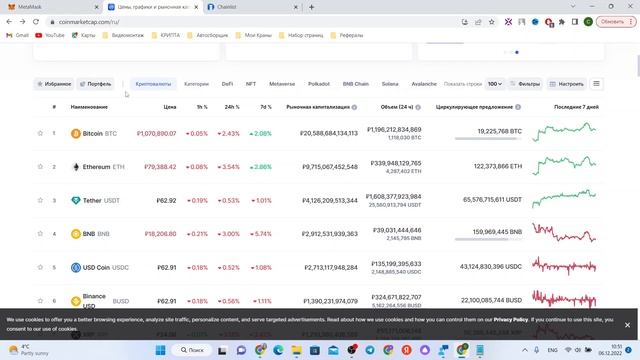
Task: Star USD Coin as a favorite
Action: [x=40, y=267]
